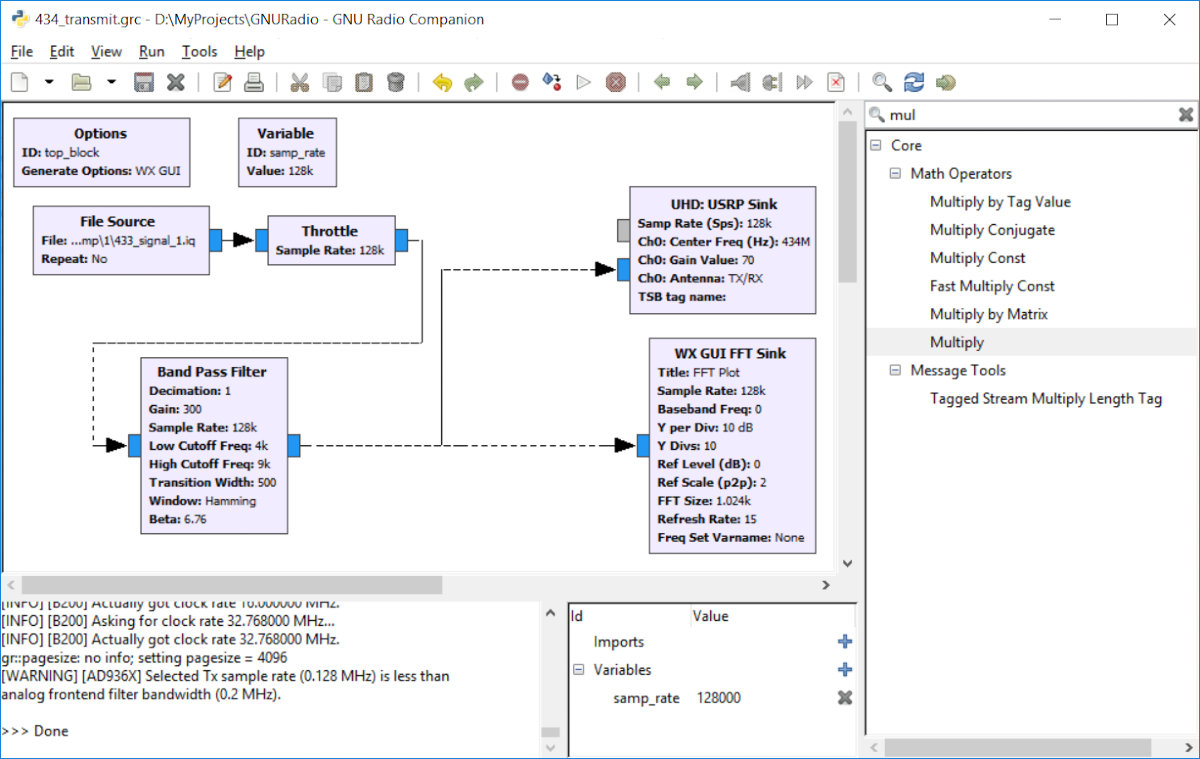Click the canvas horizontal scrollbar

[x=232, y=585]
